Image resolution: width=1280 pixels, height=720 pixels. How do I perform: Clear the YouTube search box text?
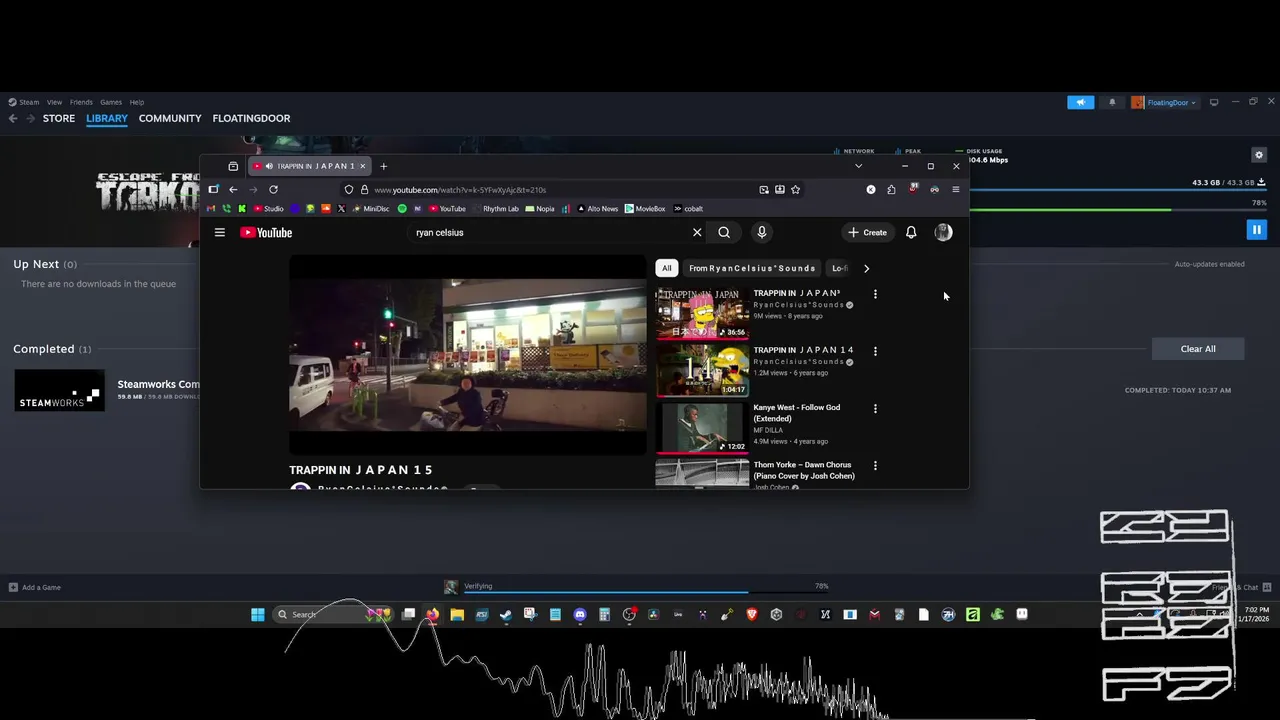[x=697, y=232]
